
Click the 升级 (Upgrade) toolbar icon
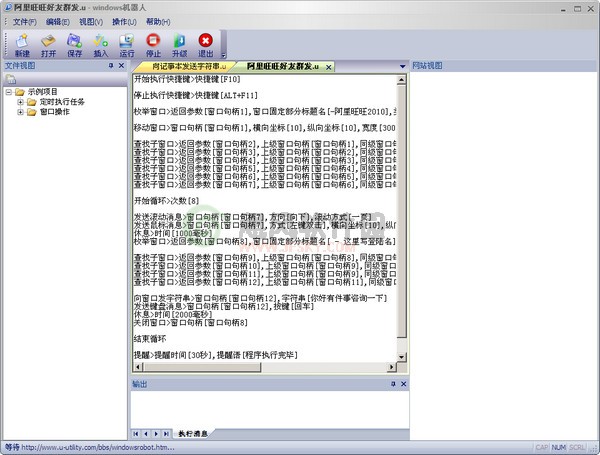pos(179,45)
